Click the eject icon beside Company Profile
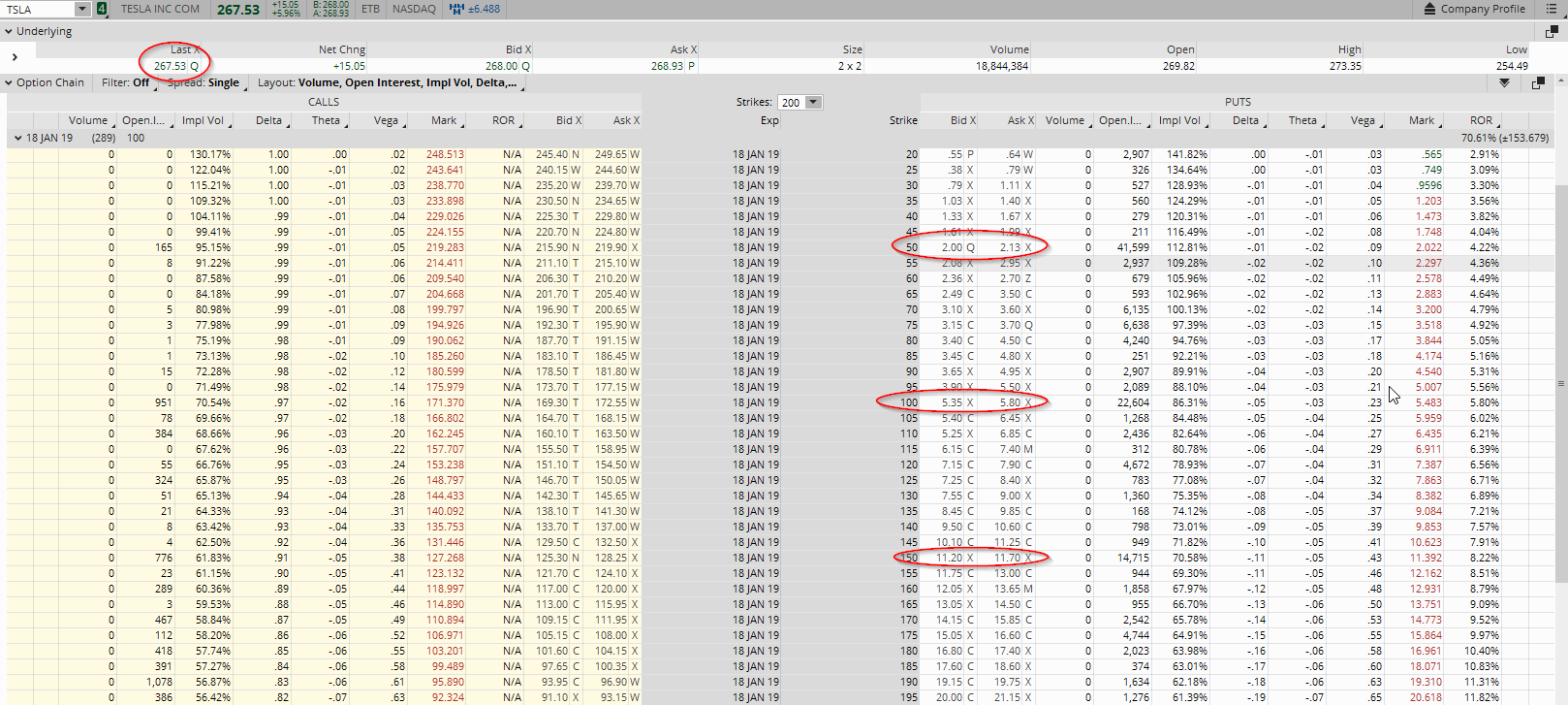The height and width of the screenshot is (705, 1568). (1430, 9)
